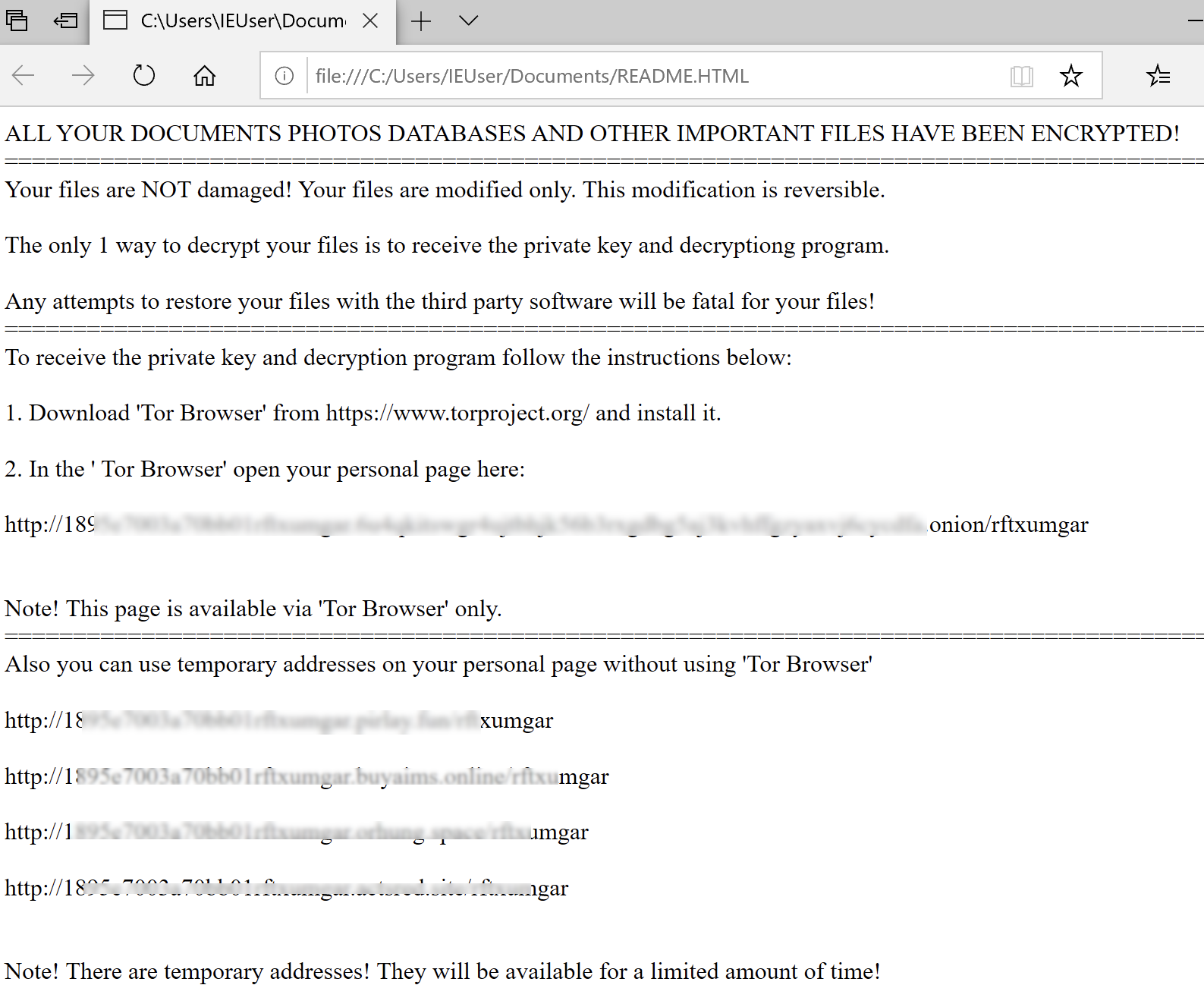Add this page to favorites
Screen dimensions: 1204x1007
(1071, 76)
